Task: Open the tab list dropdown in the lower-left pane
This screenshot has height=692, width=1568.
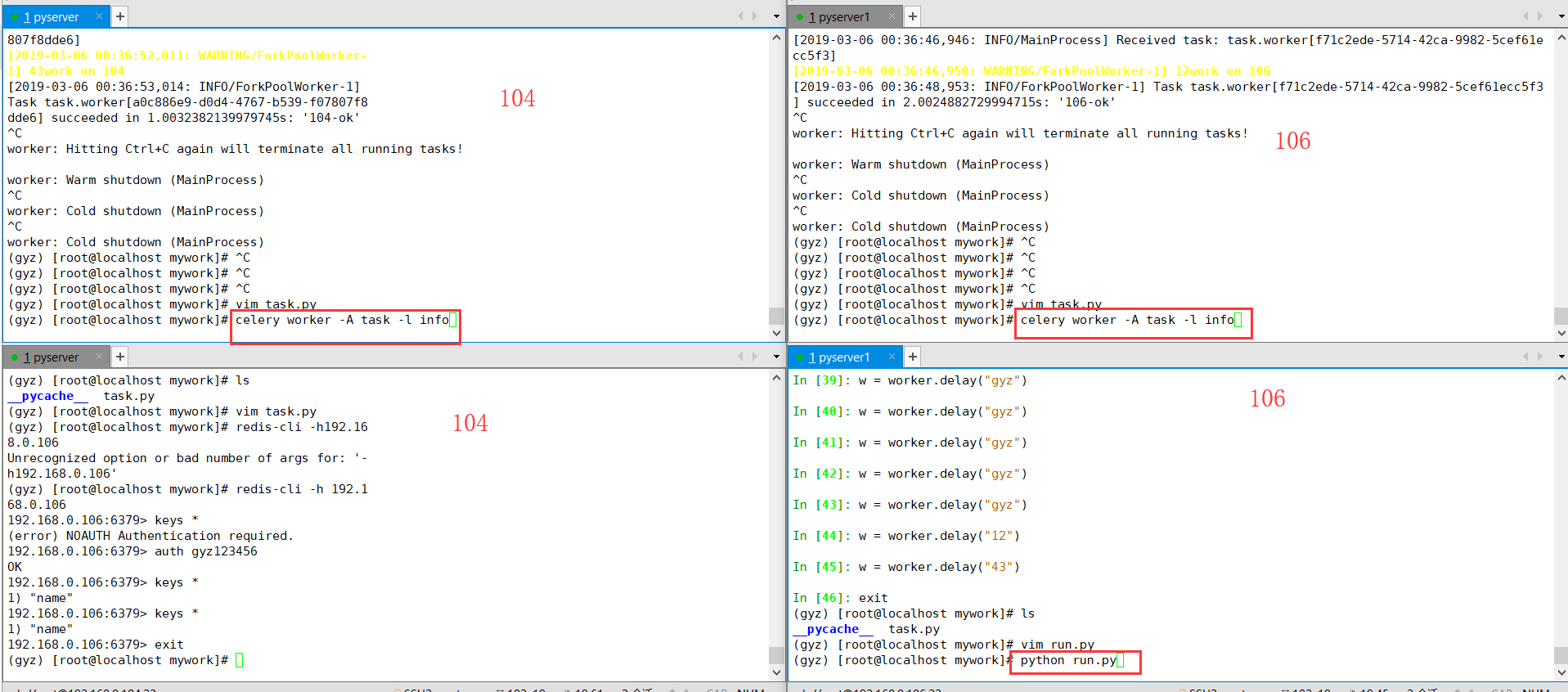Action: tap(776, 357)
